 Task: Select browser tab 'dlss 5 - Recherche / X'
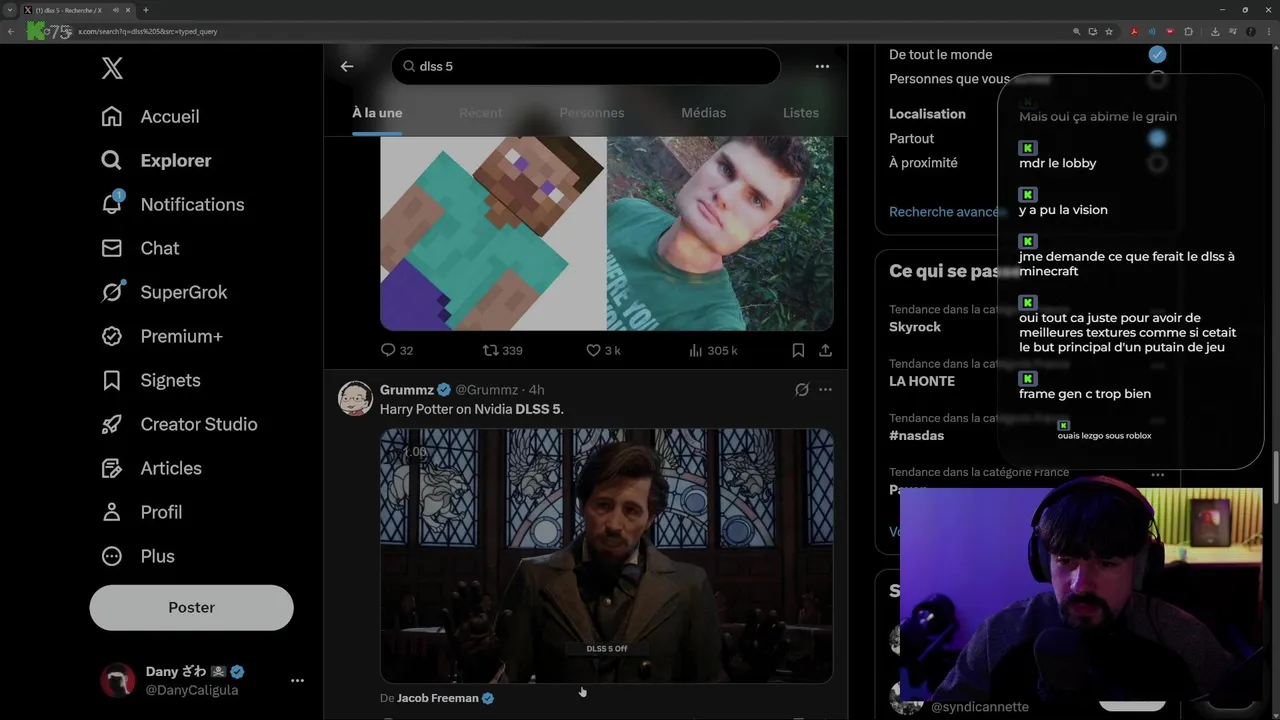(76, 10)
